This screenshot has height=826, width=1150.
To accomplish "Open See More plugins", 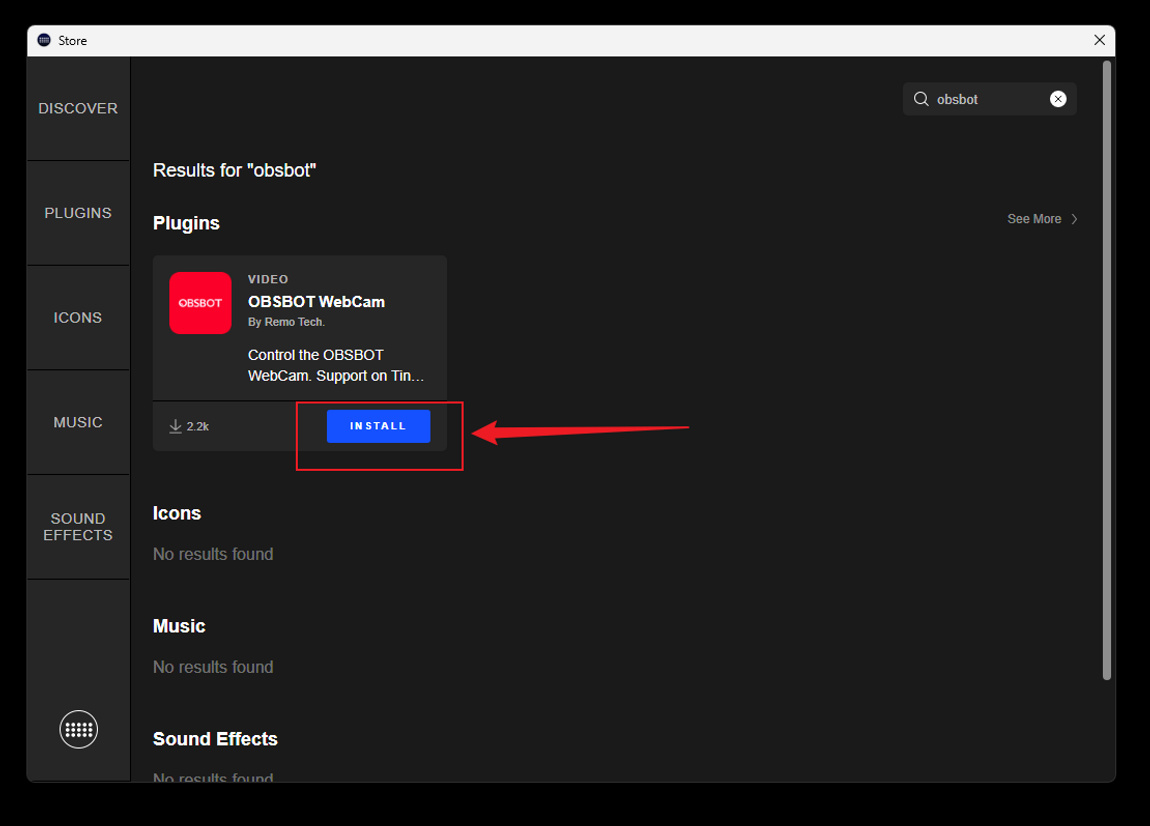I will tap(1034, 218).
